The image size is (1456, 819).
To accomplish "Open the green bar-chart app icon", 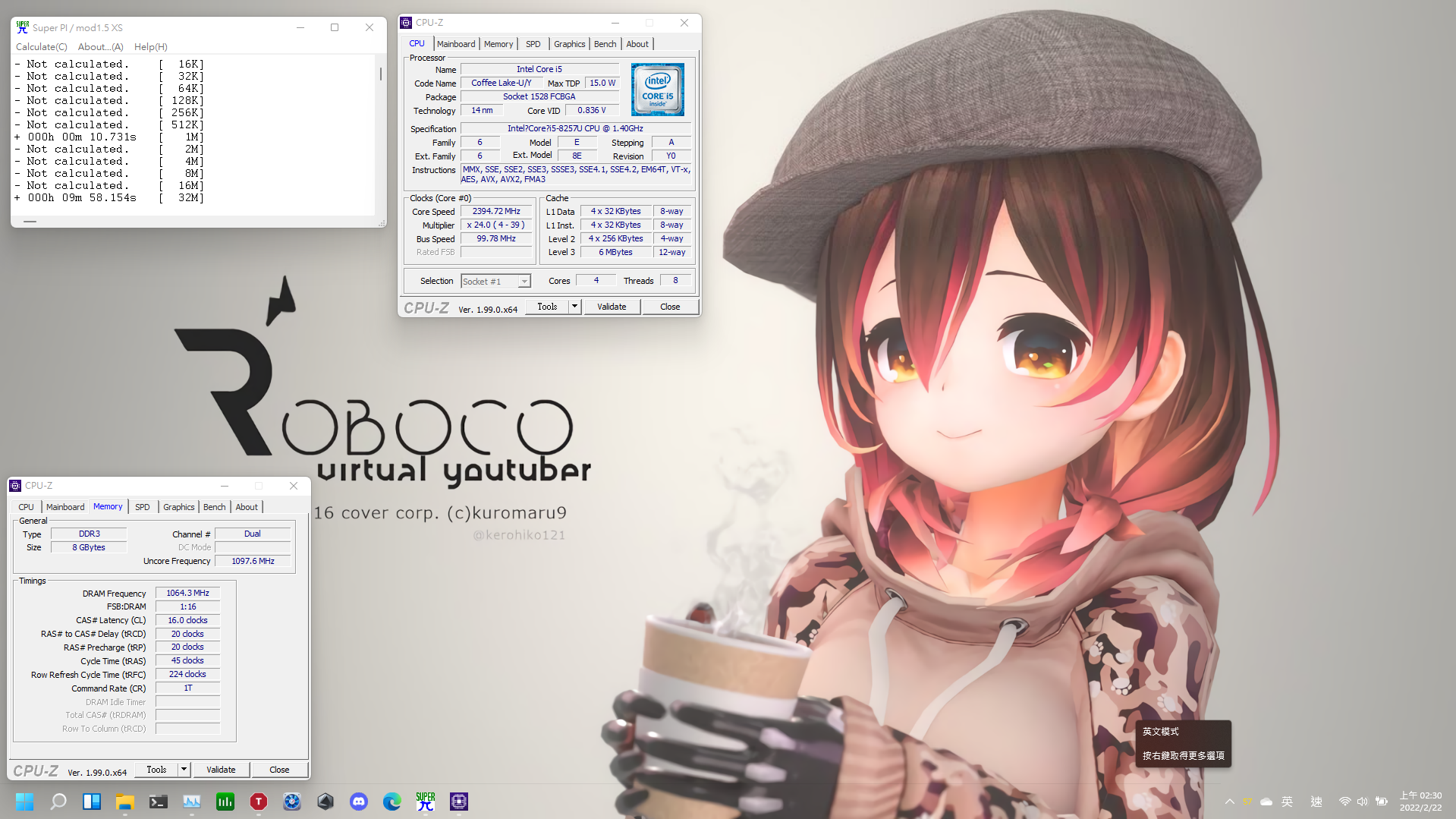I will coord(225,802).
